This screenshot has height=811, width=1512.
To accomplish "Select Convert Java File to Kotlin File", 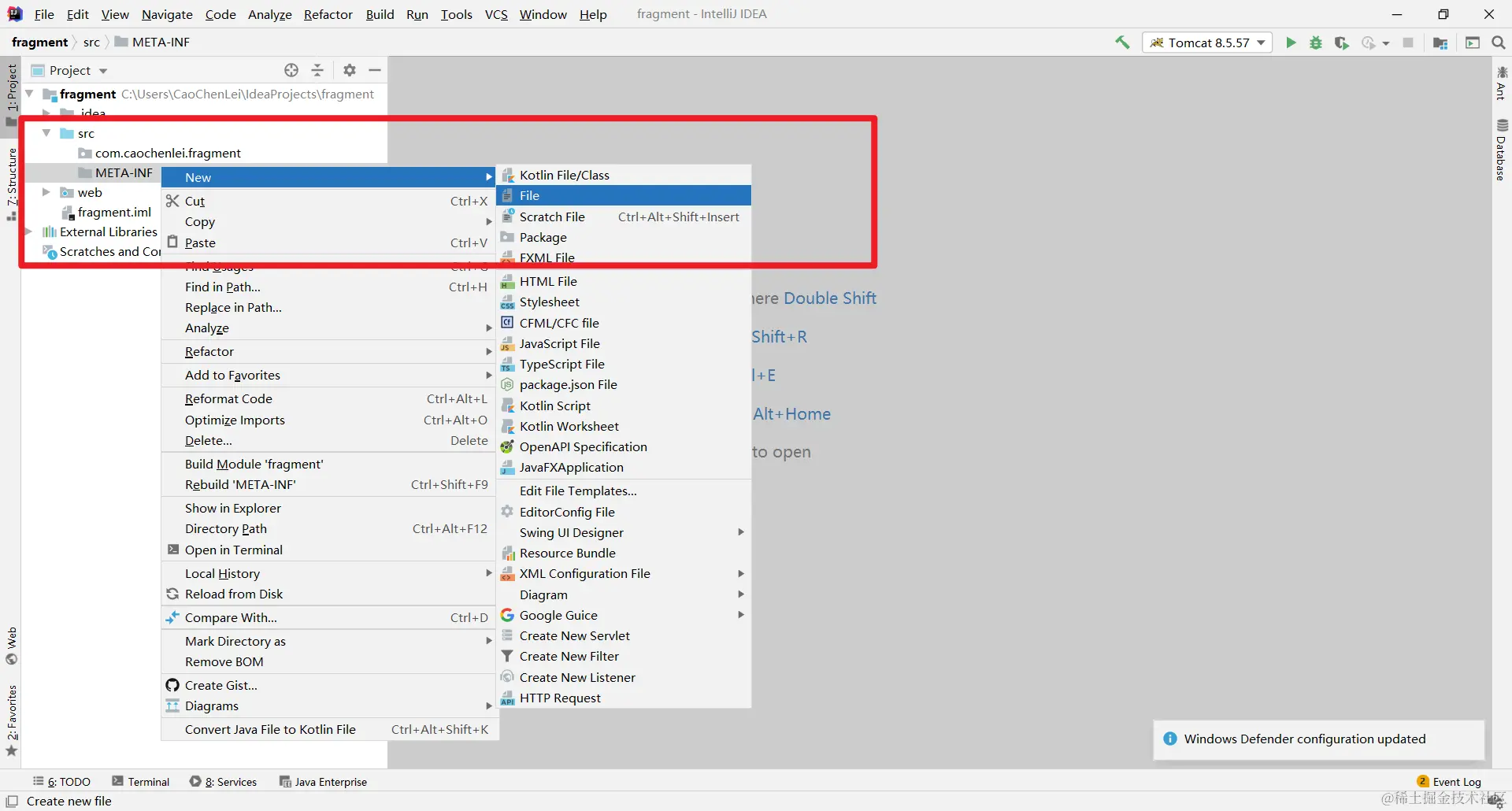I will (328, 729).
